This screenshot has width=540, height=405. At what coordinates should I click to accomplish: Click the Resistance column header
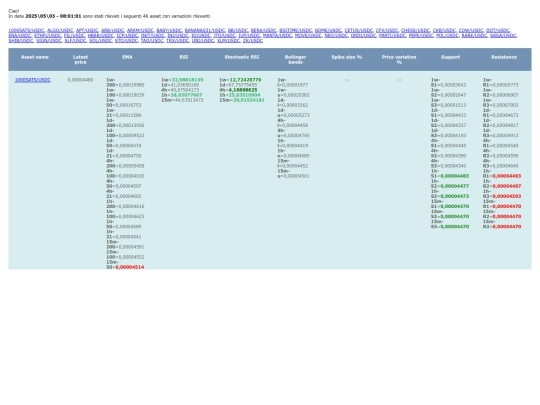(x=504, y=57)
